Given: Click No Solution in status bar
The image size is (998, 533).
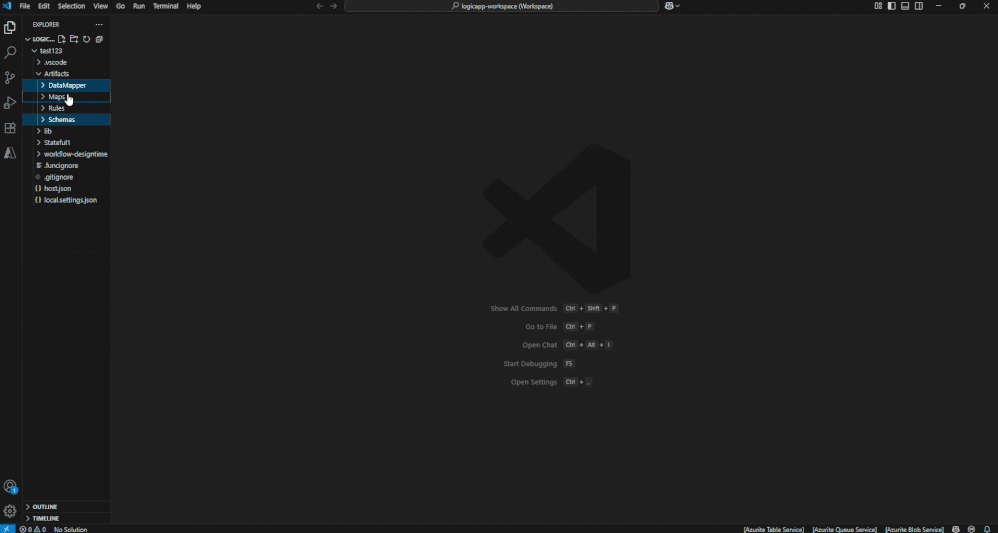Looking at the screenshot, I should [x=70, y=529].
